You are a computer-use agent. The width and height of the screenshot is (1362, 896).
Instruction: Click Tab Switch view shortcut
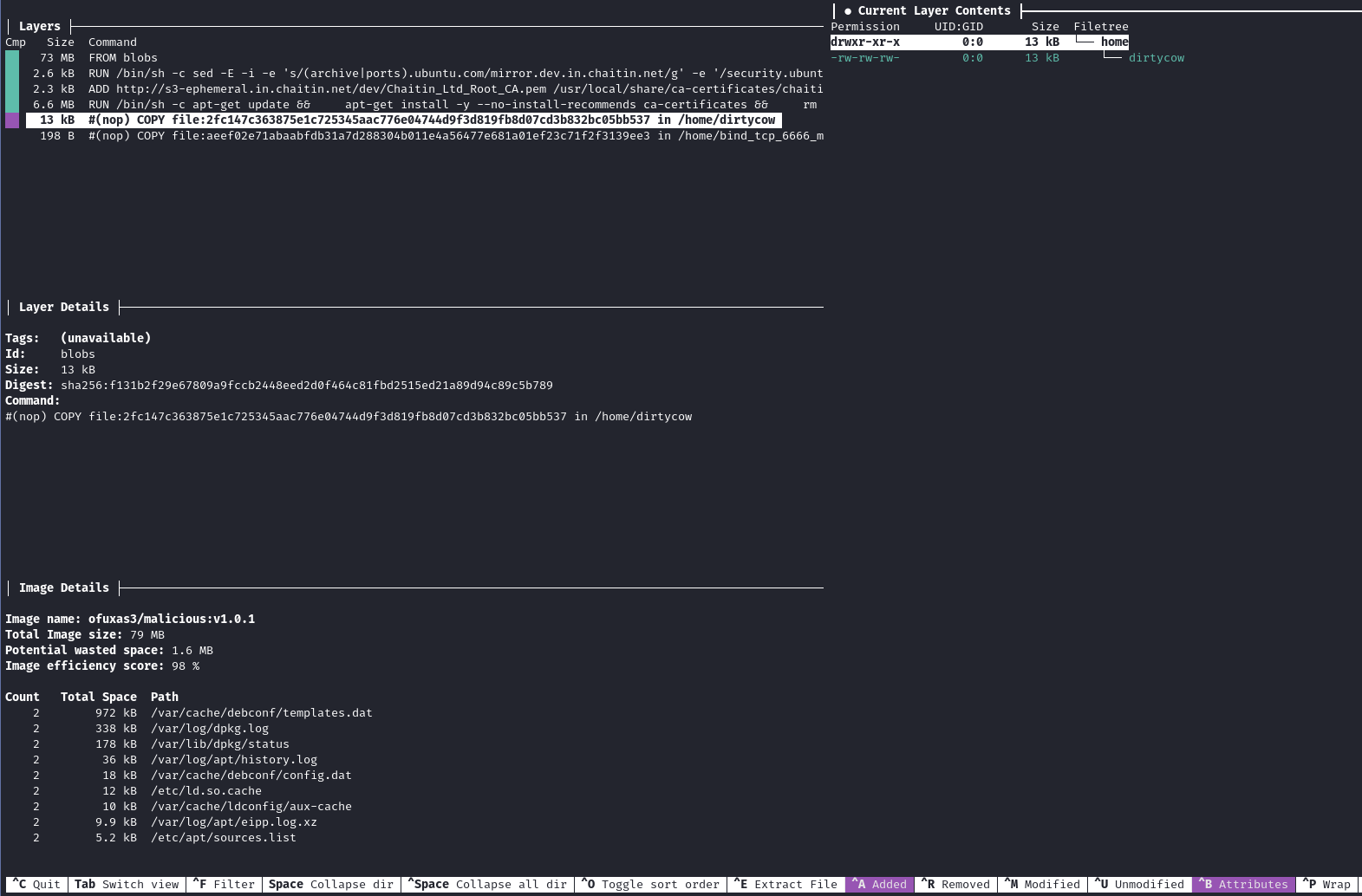(127, 885)
